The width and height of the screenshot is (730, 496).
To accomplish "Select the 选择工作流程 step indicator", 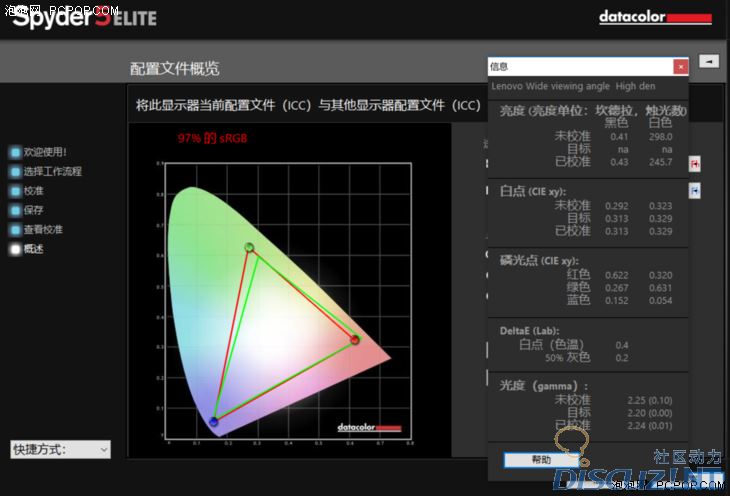I will pos(15,171).
